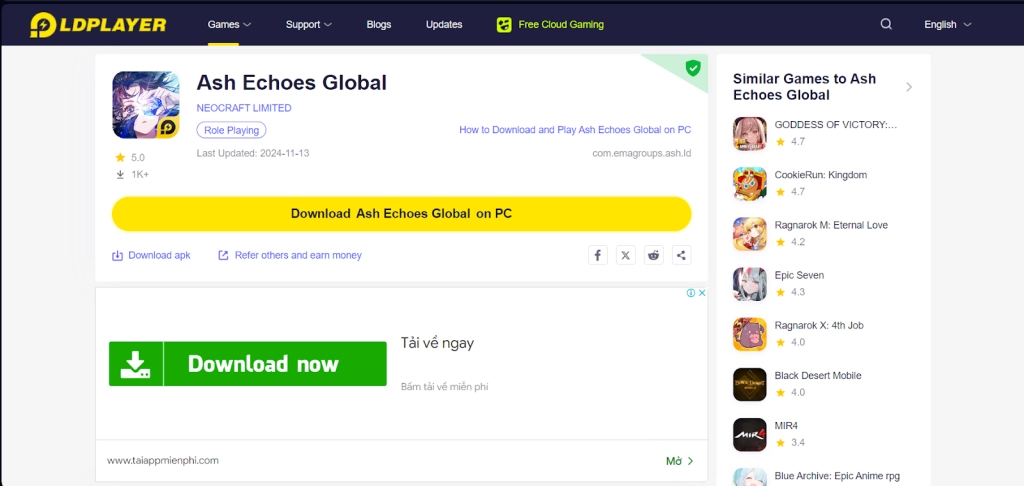Image resolution: width=1024 pixels, height=486 pixels.
Task: Share the page on X (Twitter)
Action: (x=625, y=255)
